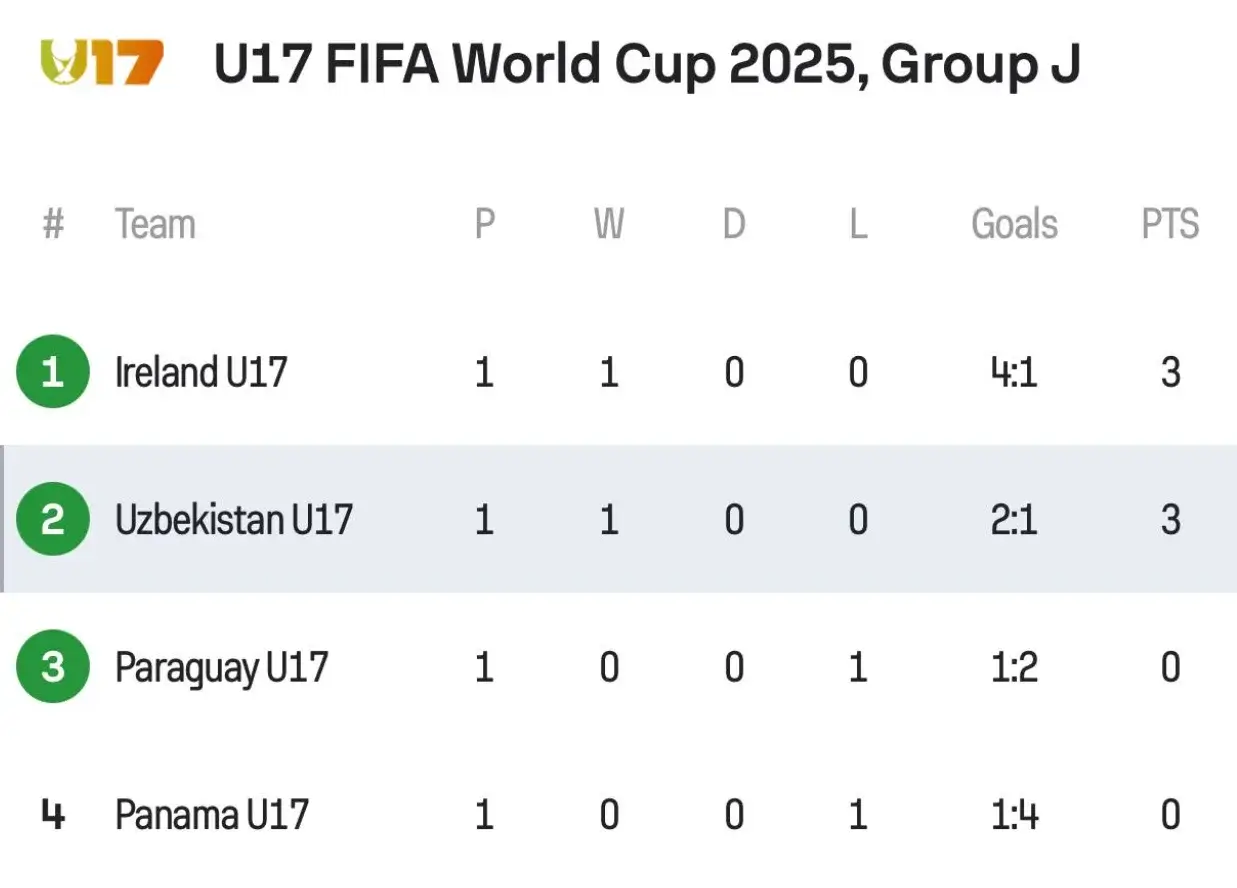1237x888 pixels.
Task: Click Uzbekistan's 2:1 goals score
Action: click(x=1014, y=519)
